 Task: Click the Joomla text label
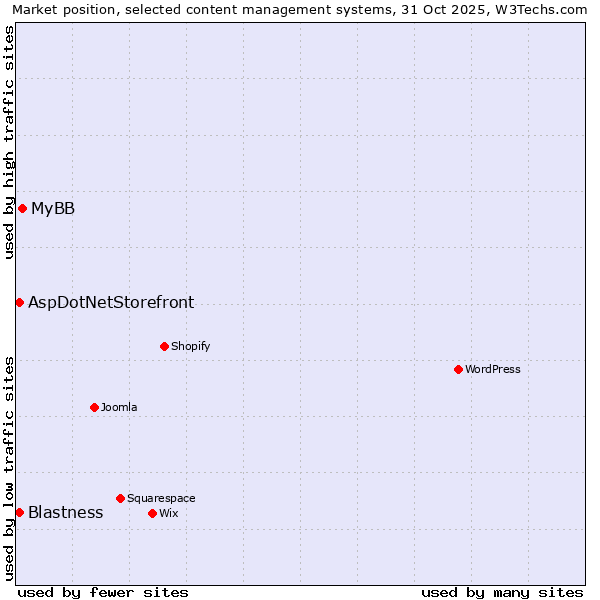pyautogui.click(x=119, y=407)
